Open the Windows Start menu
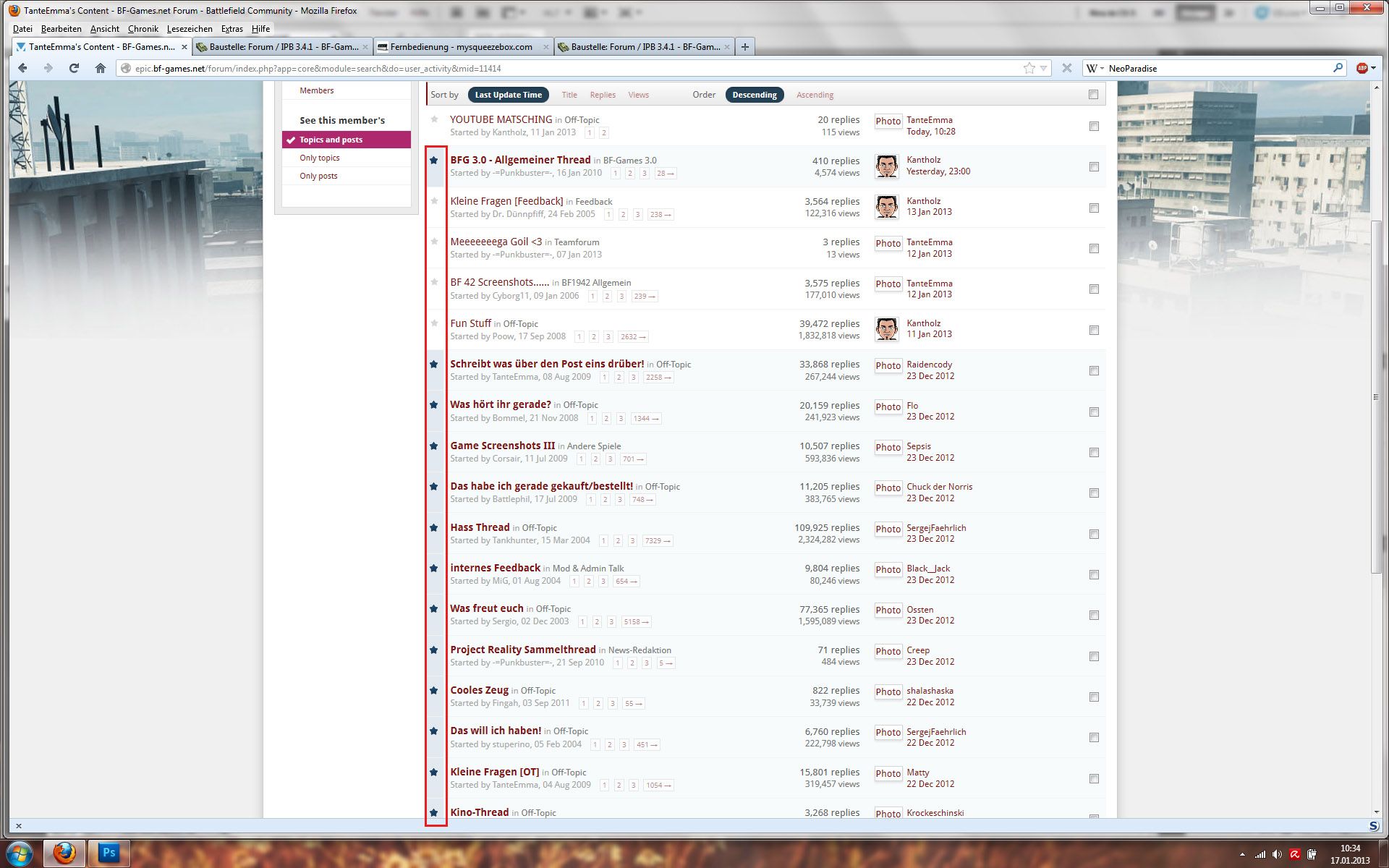Screen dimensions: 1389x868 tap(20, 854)
